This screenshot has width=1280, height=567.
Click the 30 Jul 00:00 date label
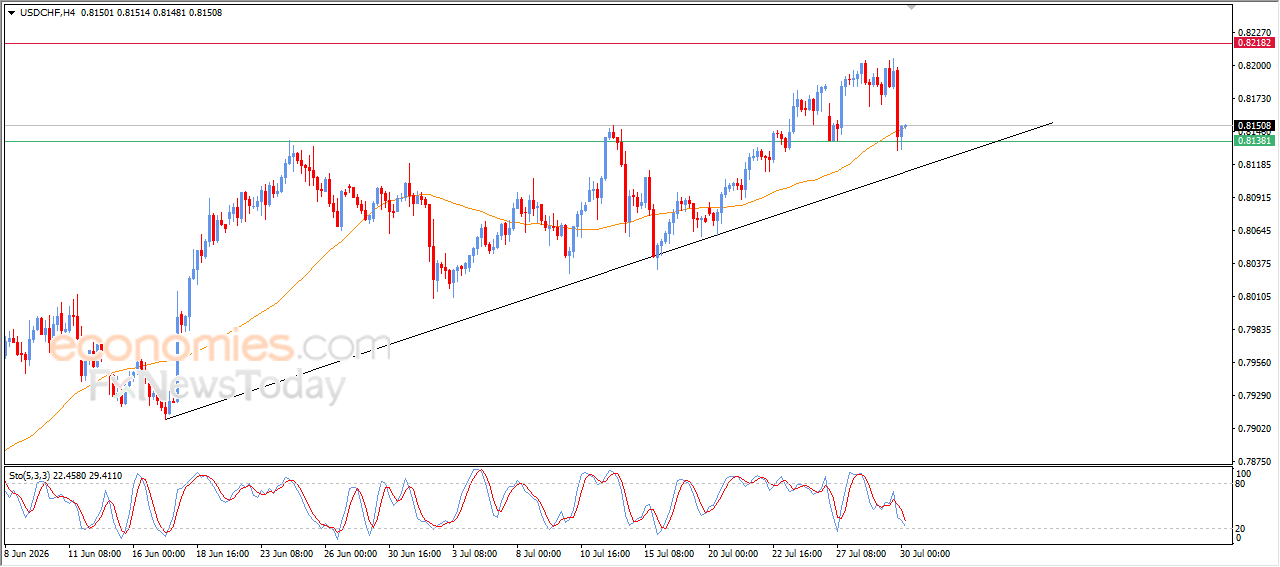click(x=925, y=552)
